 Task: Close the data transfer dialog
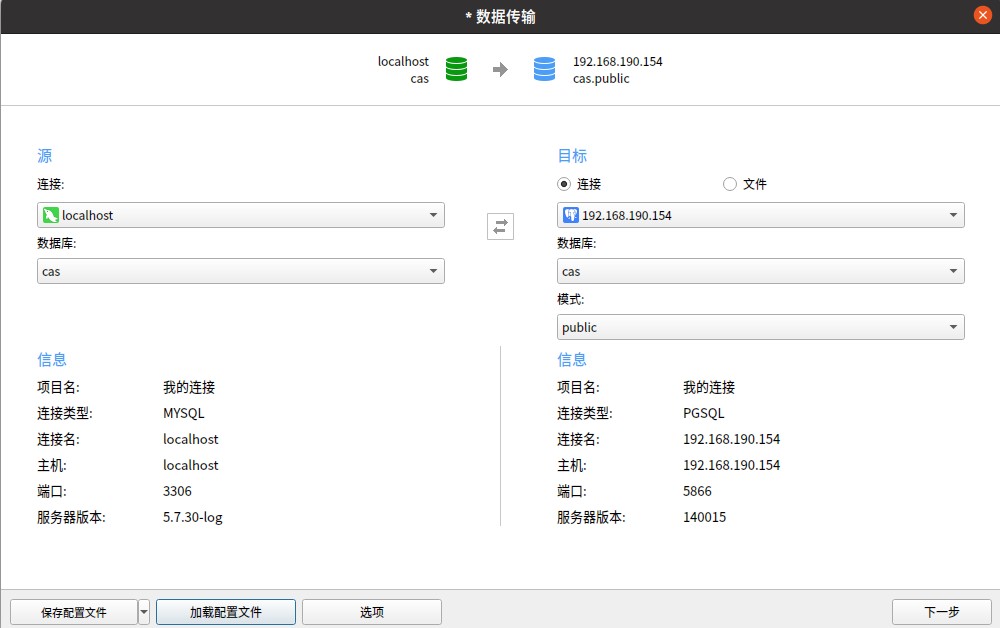pos(983,15)
